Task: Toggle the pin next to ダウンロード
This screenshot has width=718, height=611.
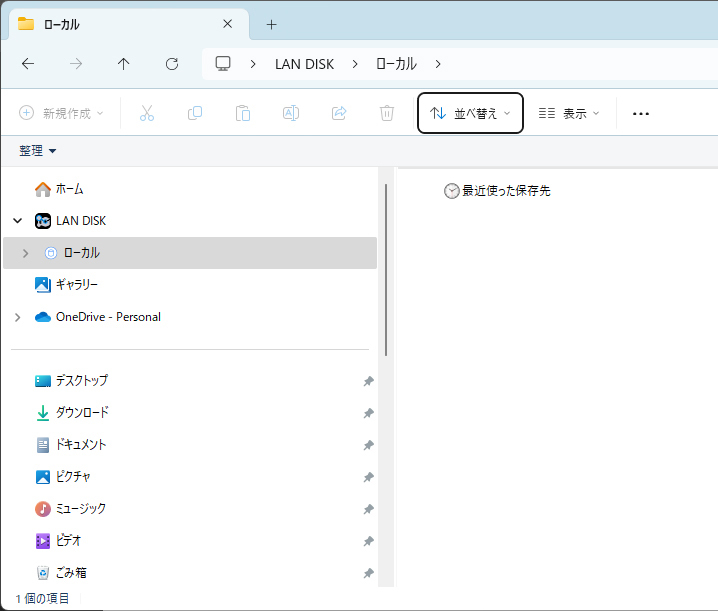Action: click(x=368, y=413)
